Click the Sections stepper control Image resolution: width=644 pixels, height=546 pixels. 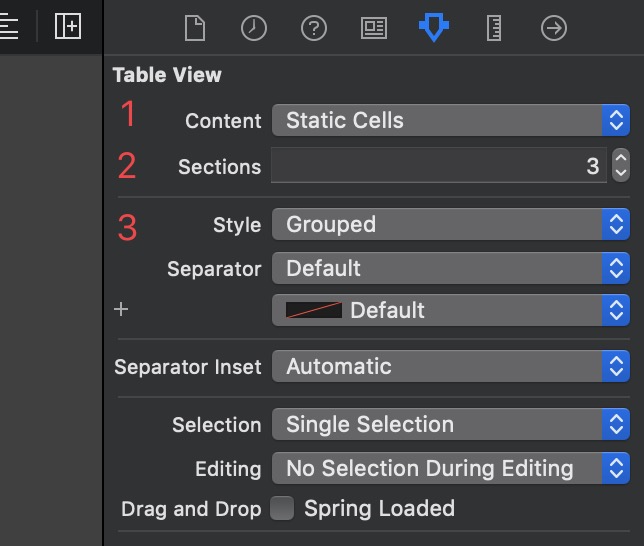[621, 166]
